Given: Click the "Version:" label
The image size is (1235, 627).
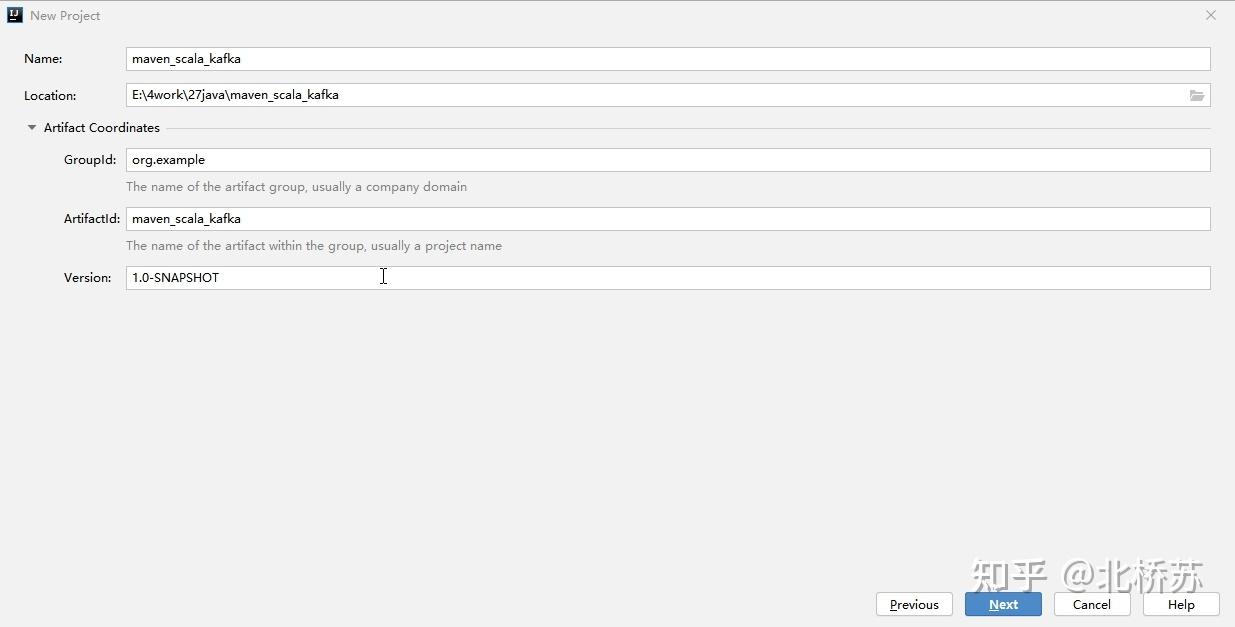Looking at the screenshot, I should click(x=88, y=278).
